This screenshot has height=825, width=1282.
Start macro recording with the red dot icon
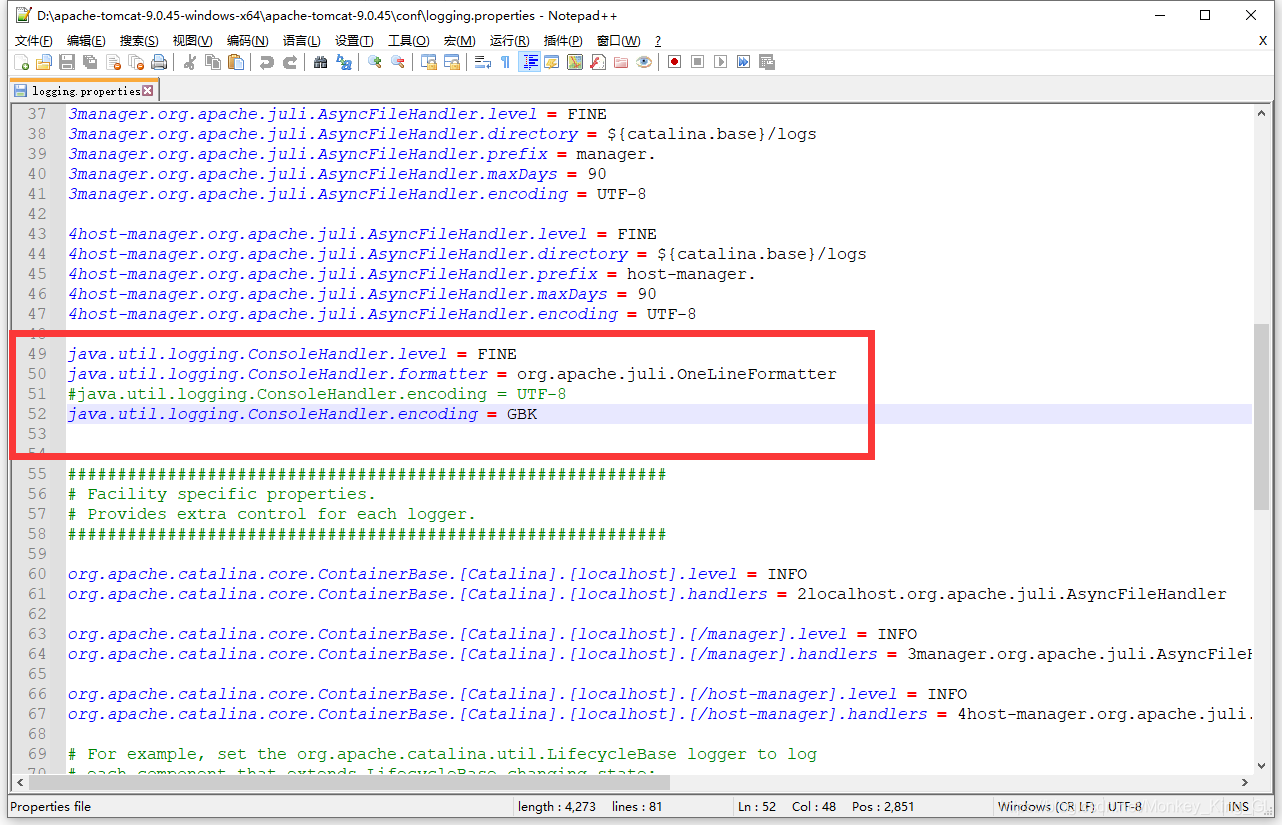tap(675, 62)
